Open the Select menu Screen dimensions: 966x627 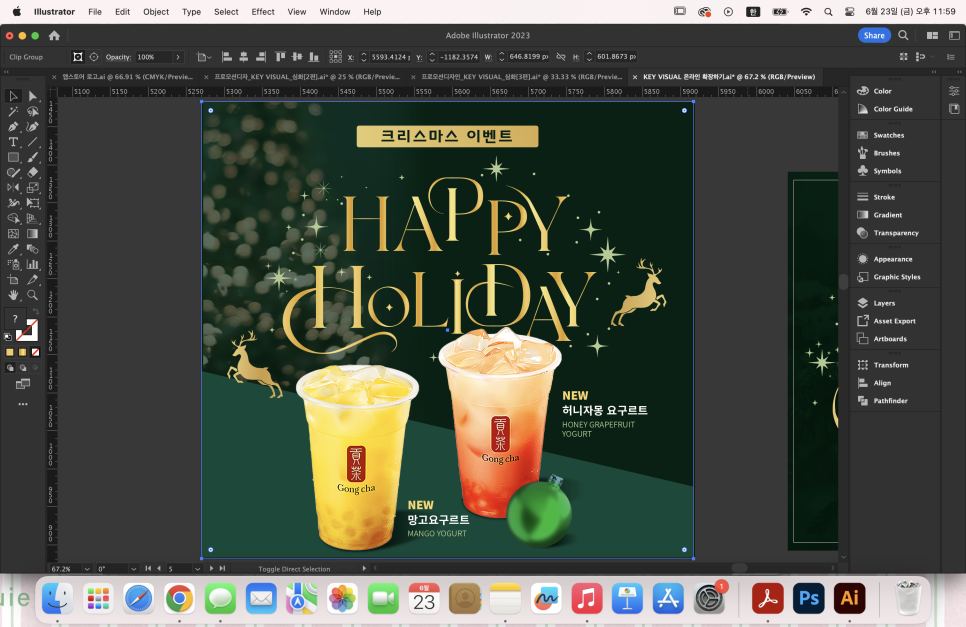pyautogui.click(x=226, y=12)
